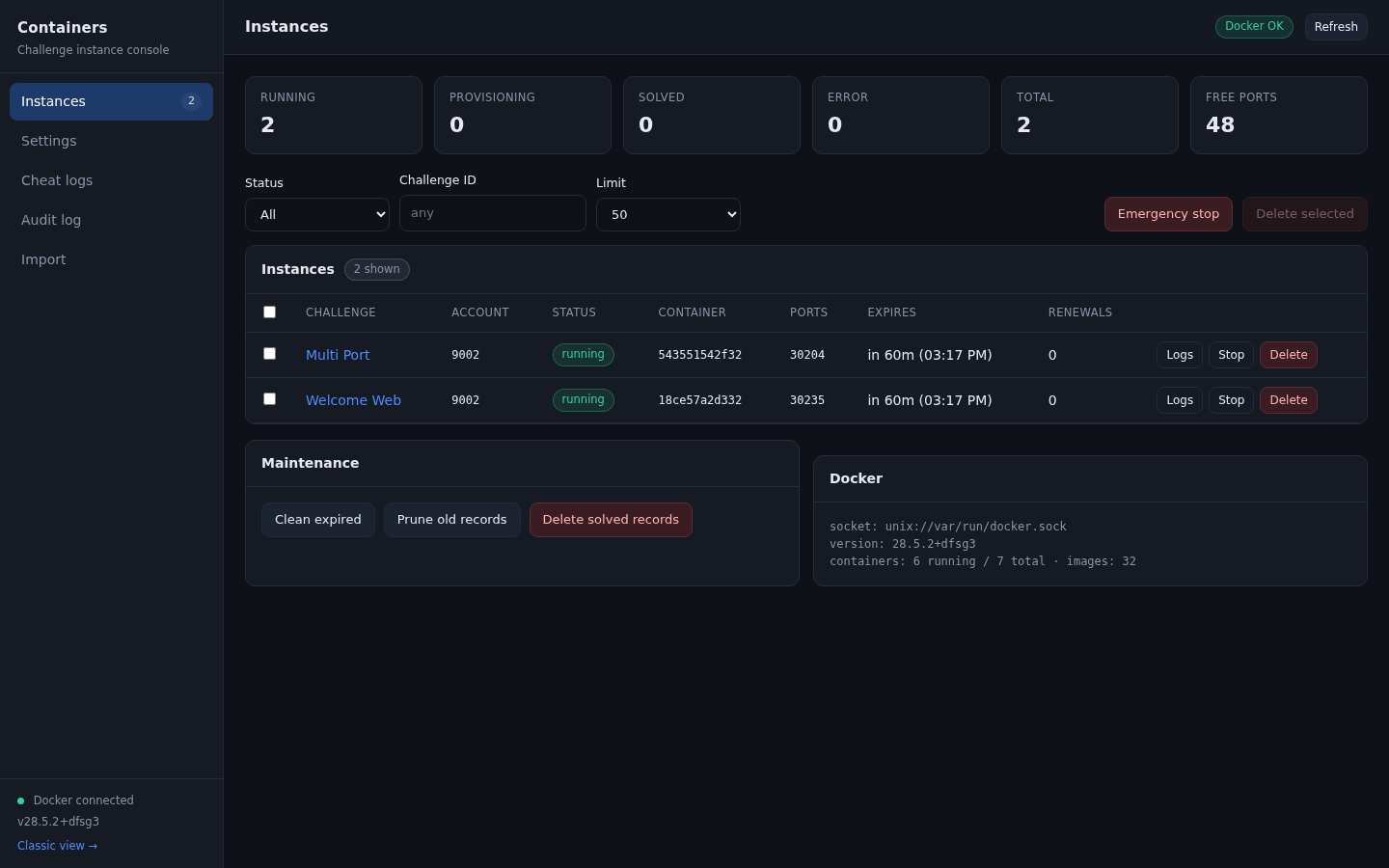Viewport: 1389px width, 868px height.
Task: Open Cheat logs in the sidebar
Action: [111, 180]
